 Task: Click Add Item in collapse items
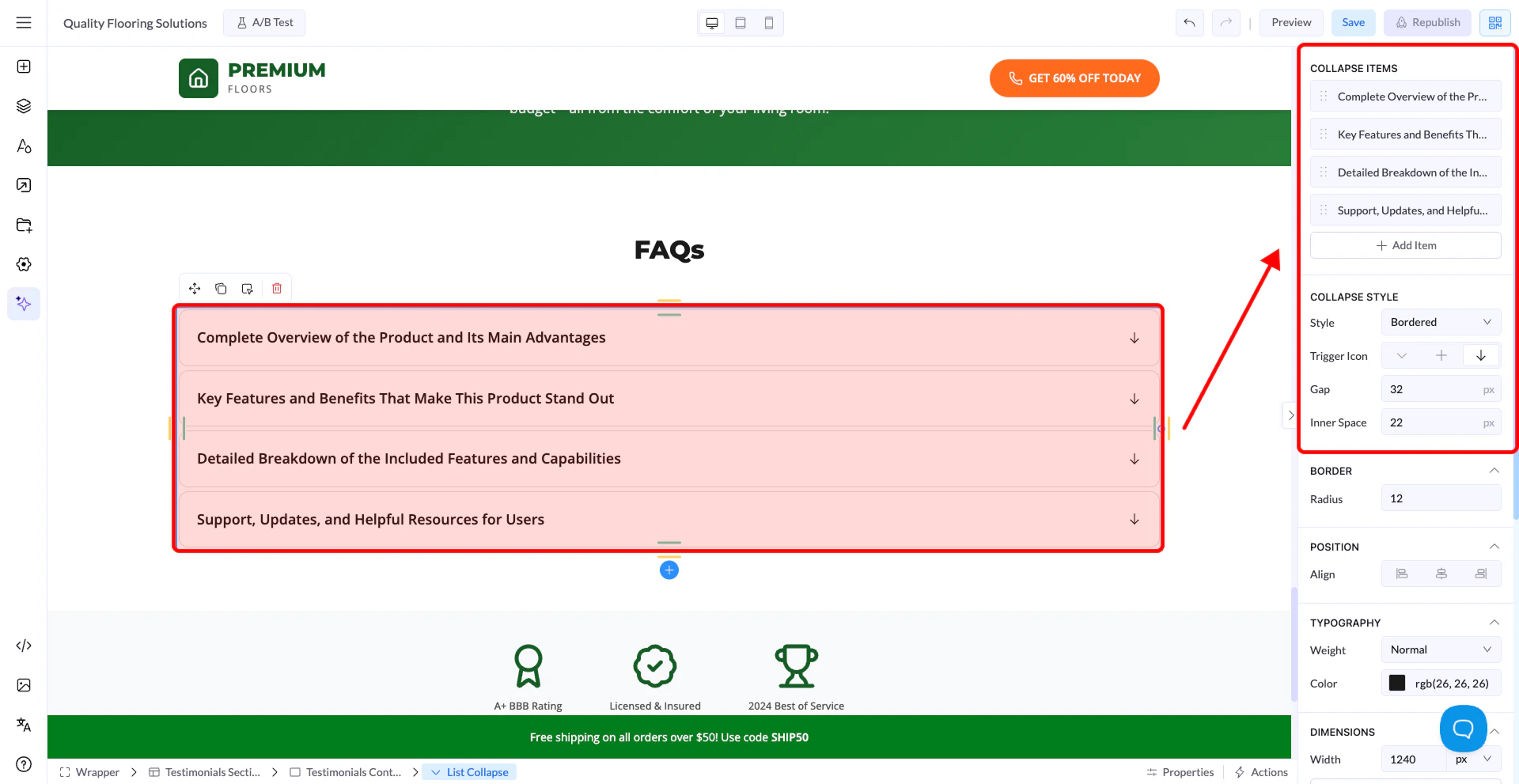(1405, 245)
